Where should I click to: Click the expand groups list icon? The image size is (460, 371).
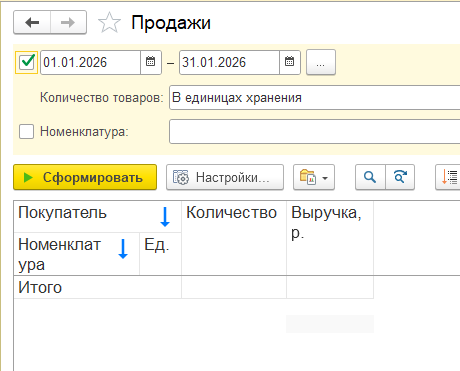click(448, 177)
